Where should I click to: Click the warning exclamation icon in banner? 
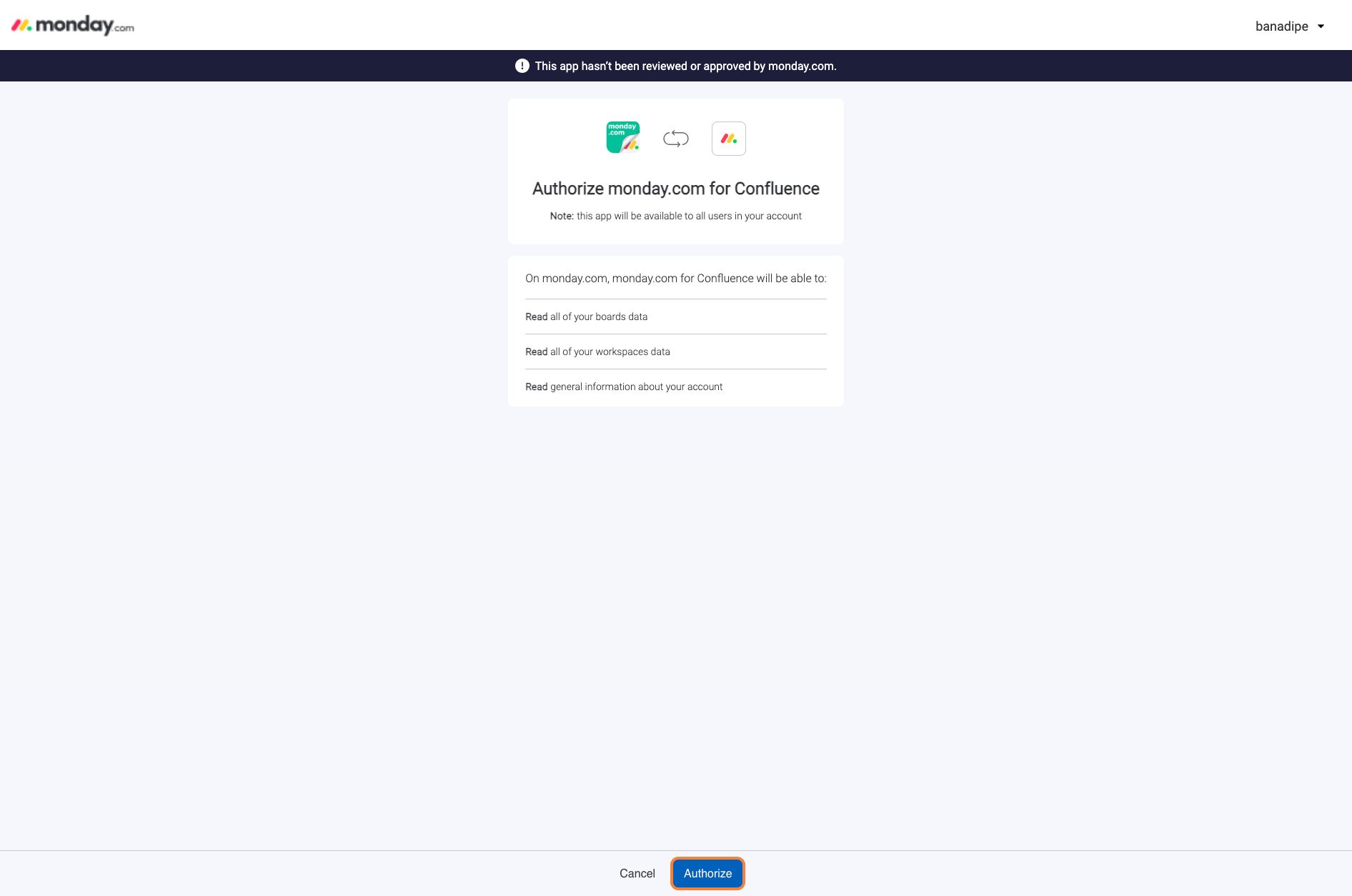pos(522,66)
